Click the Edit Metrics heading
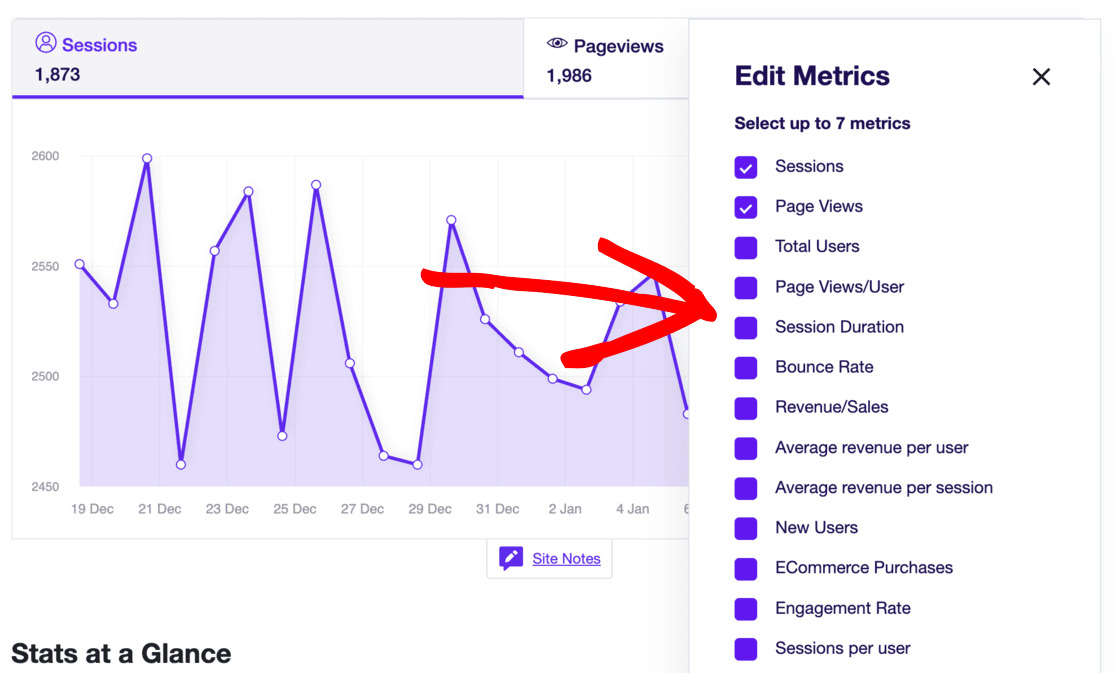This screenshot has height=674, width=1116. [812, 76]
